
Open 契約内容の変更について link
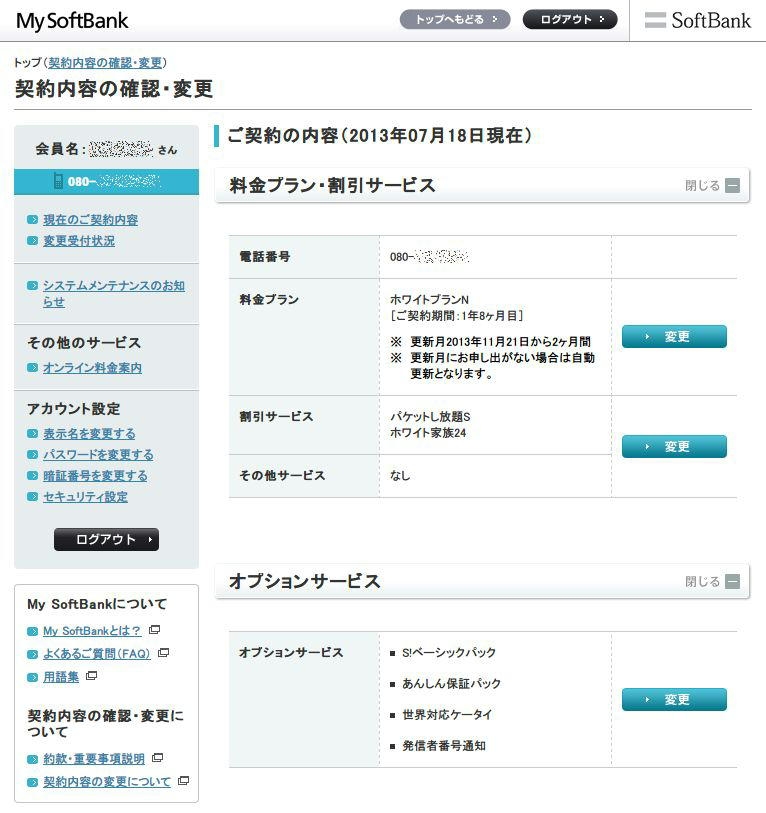tap(107, 781)
